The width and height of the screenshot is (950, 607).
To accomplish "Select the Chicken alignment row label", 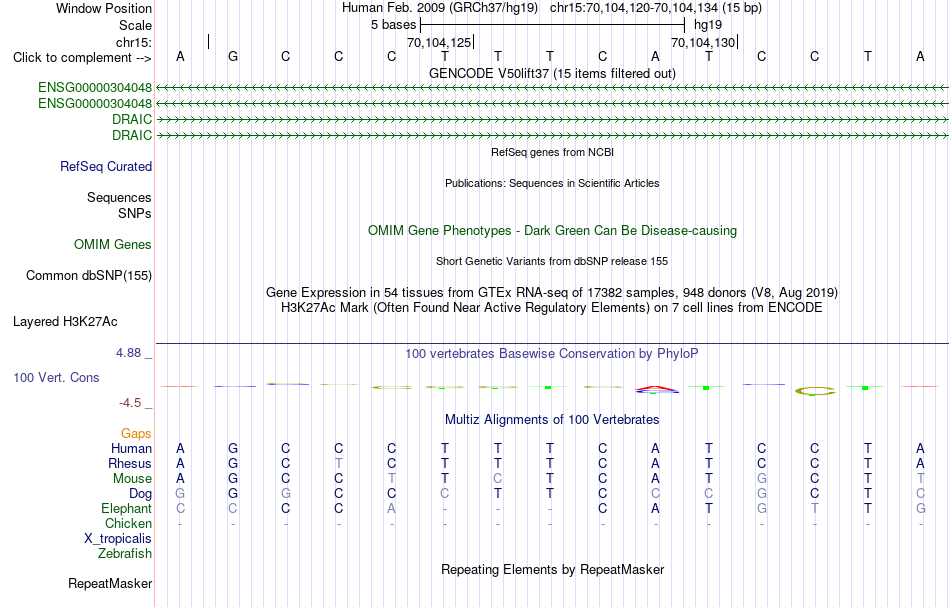I will click(x=128, y=523).
